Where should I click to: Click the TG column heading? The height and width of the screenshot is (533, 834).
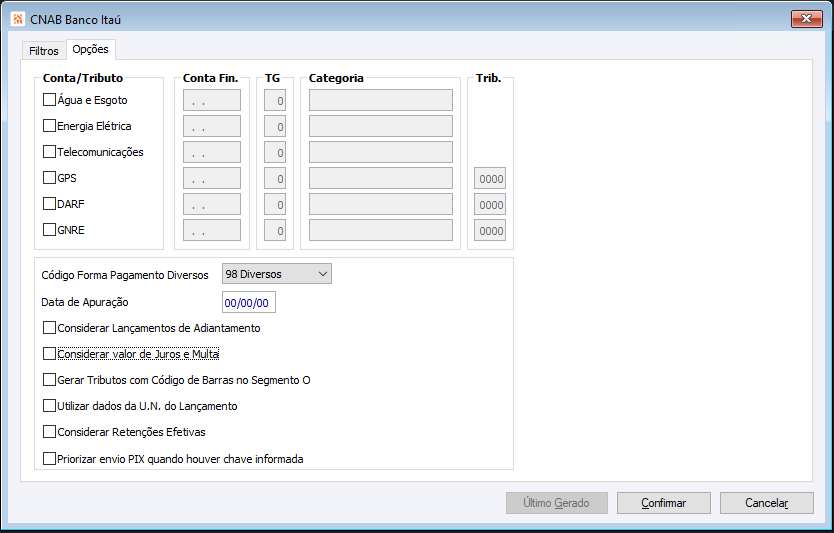click(x=272, y=78)
